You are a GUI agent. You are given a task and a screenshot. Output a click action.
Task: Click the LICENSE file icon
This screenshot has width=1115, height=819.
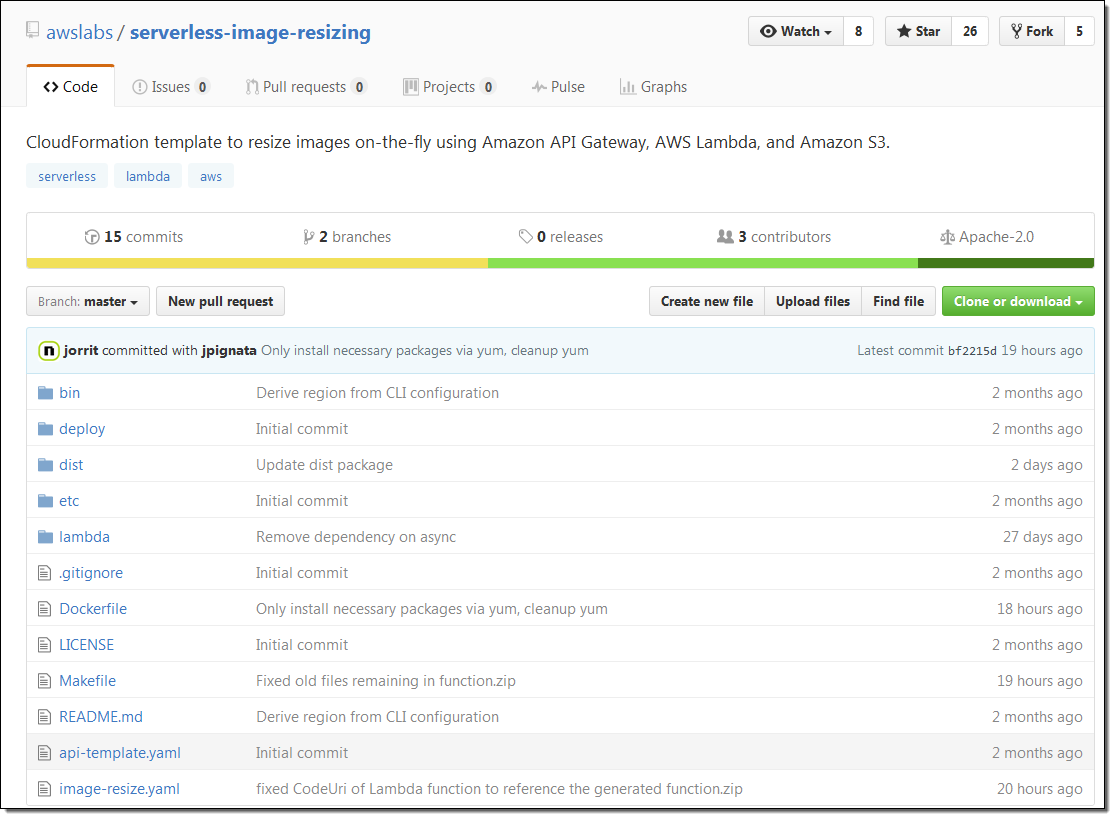point(45,645)
